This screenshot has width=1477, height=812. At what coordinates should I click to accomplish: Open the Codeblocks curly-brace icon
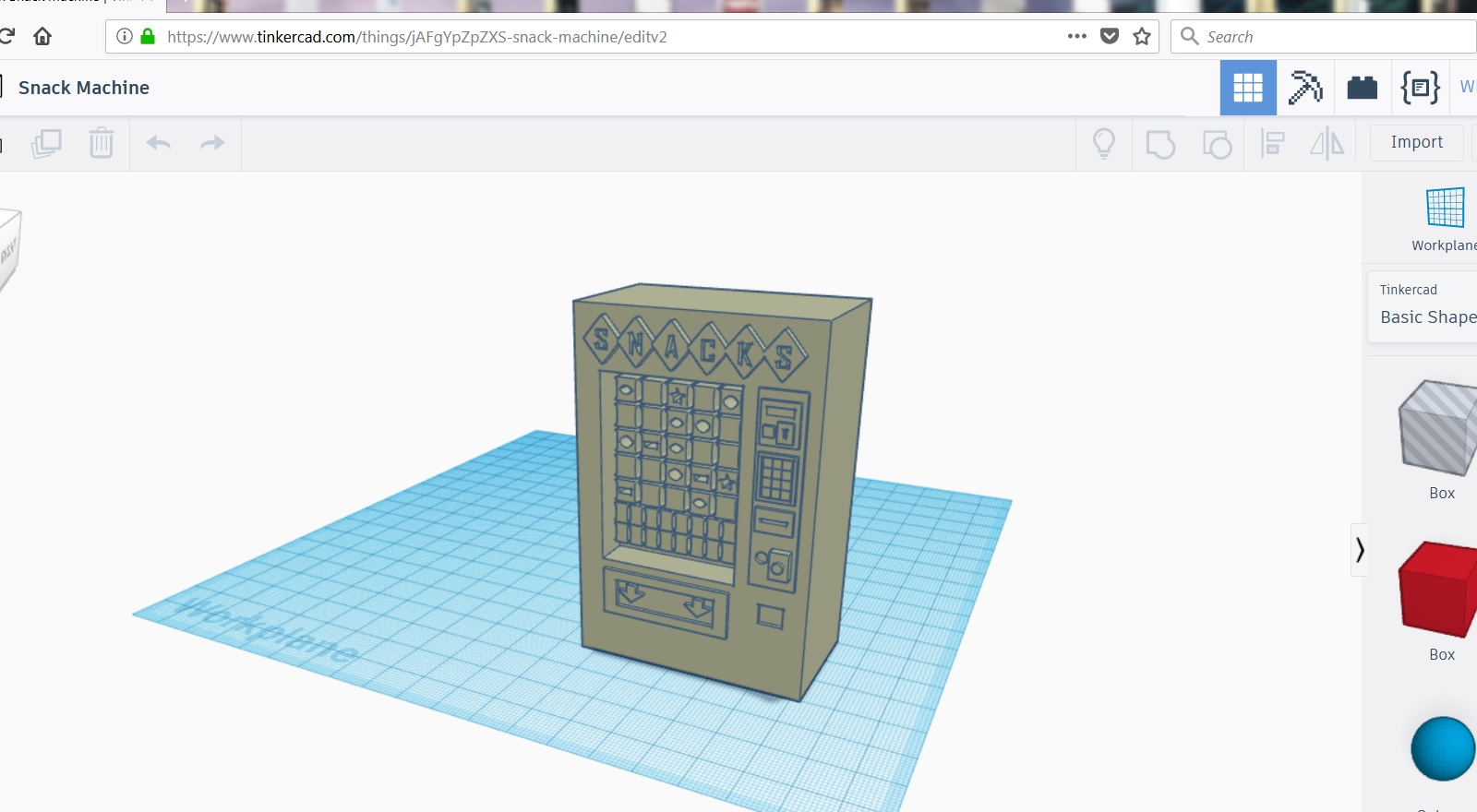point(1420,88)
